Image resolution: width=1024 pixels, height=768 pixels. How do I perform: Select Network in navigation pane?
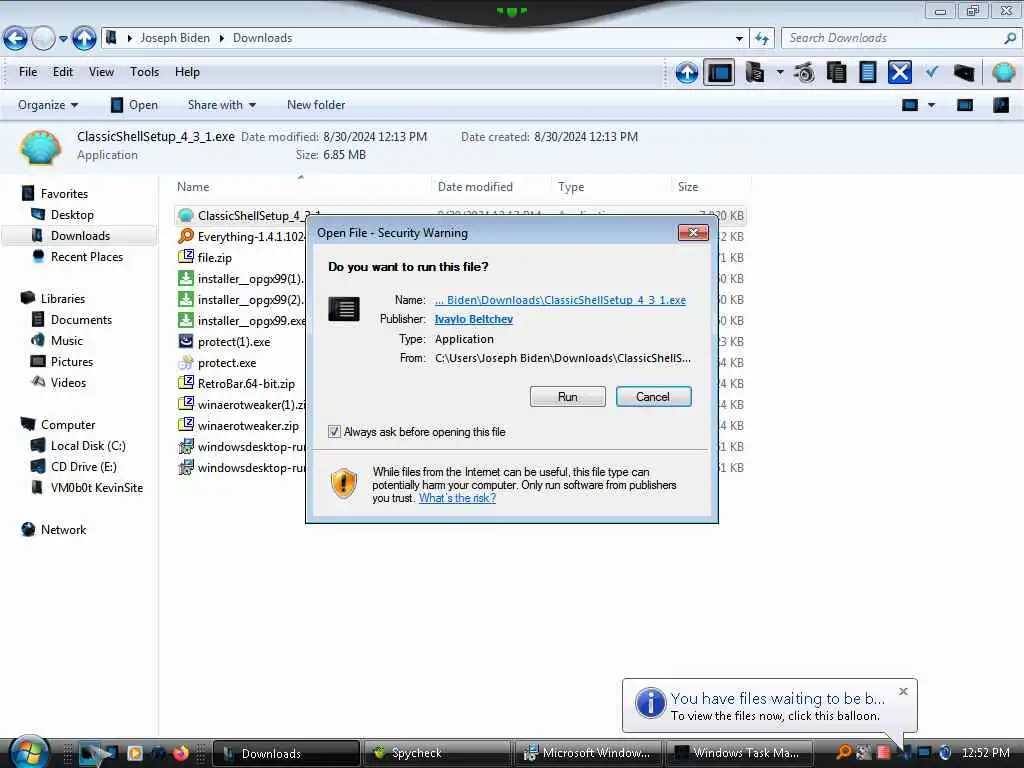tap(63, 530)
